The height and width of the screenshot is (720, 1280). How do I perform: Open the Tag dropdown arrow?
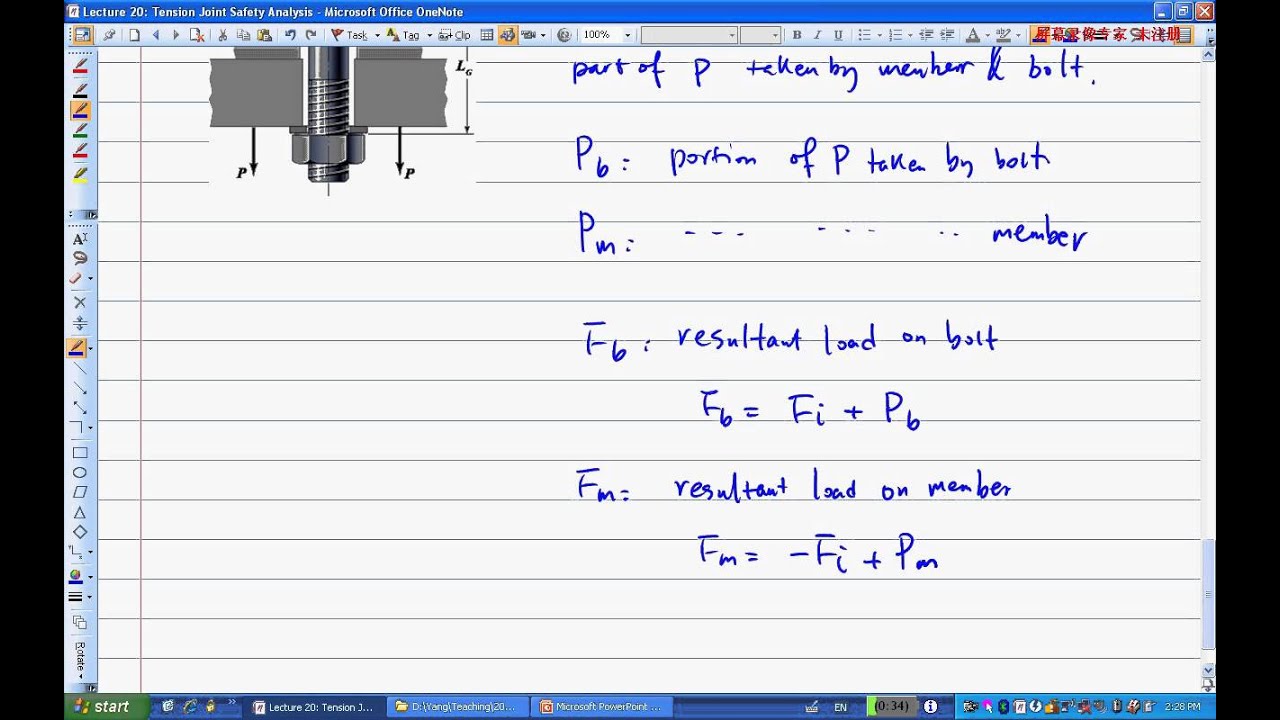pyautogui.click(x=429, y=35)
